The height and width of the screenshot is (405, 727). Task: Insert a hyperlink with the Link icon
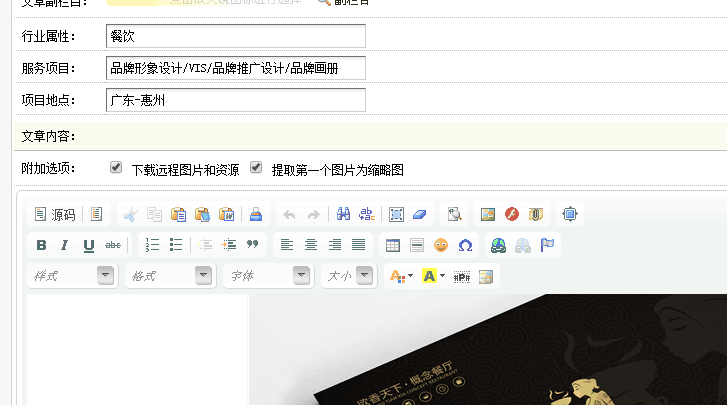tap(498, 245)
